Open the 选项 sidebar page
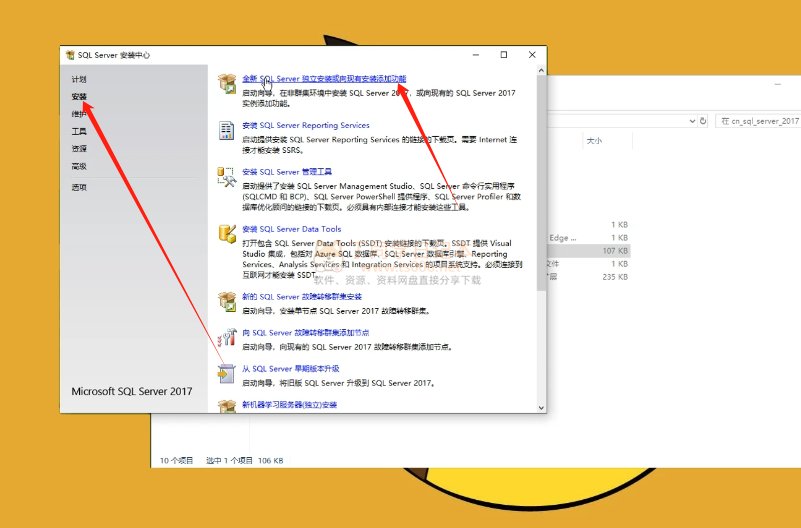The image size is (801, 528). coord(79,187)
